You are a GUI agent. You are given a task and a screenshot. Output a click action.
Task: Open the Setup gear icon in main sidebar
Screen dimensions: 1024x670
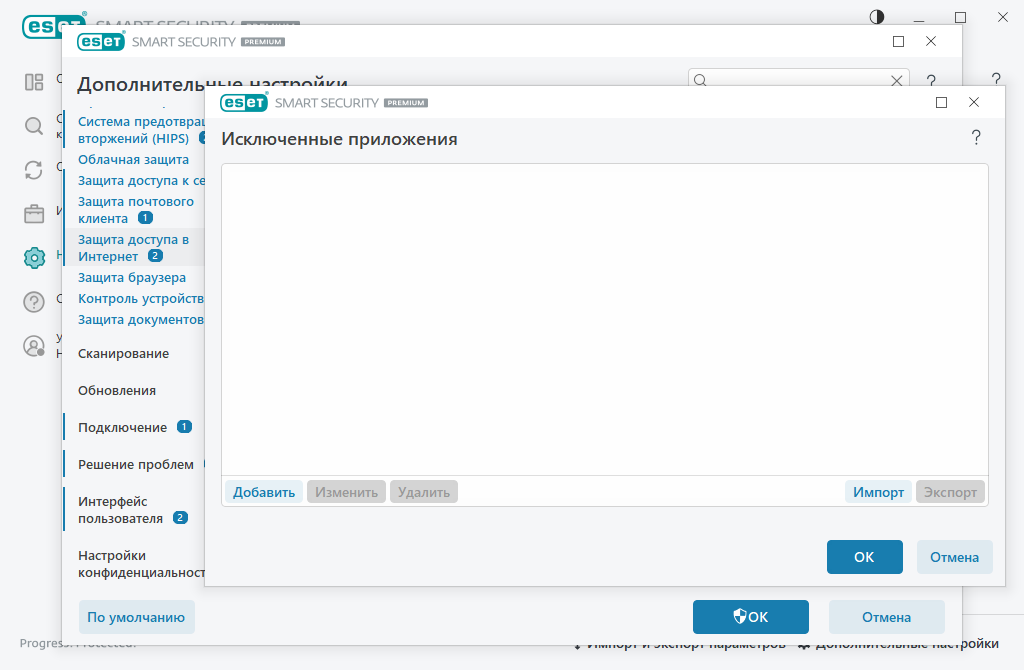coord(34,258)
